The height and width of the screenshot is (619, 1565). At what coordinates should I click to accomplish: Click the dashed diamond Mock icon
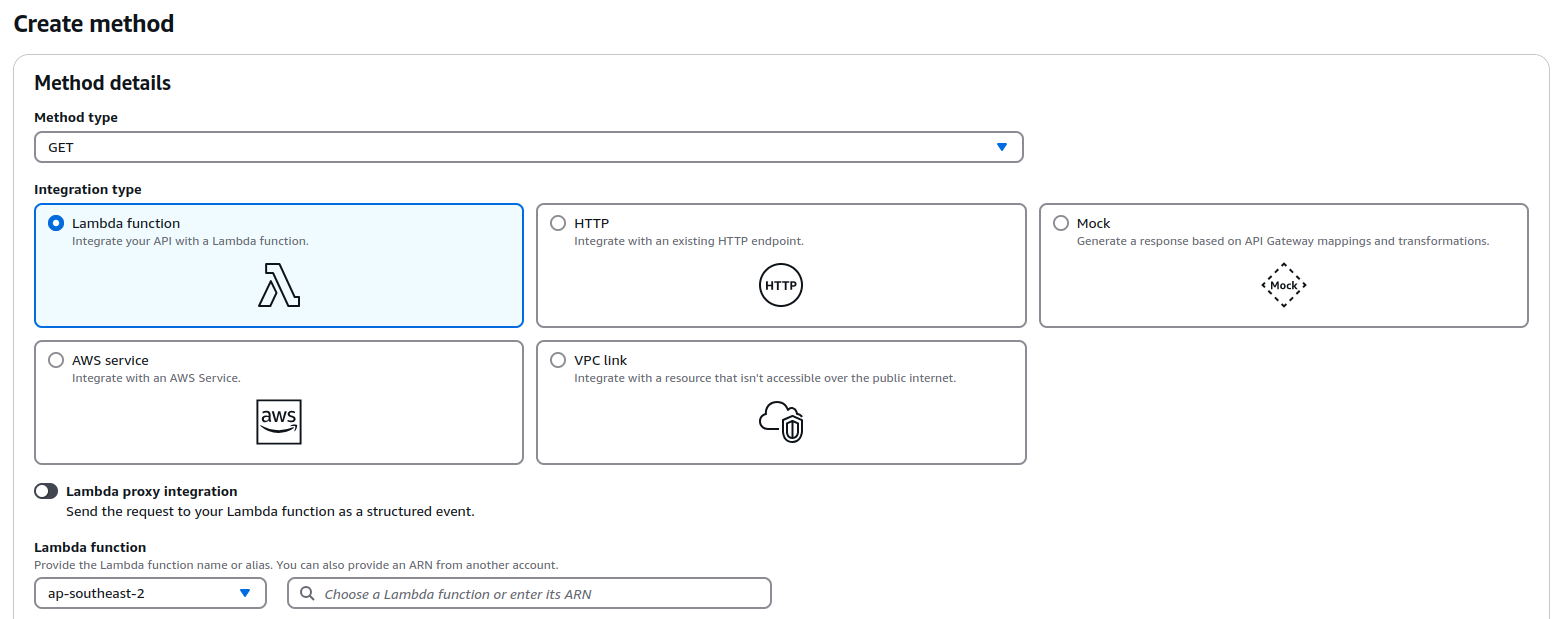coord(1283,285)
